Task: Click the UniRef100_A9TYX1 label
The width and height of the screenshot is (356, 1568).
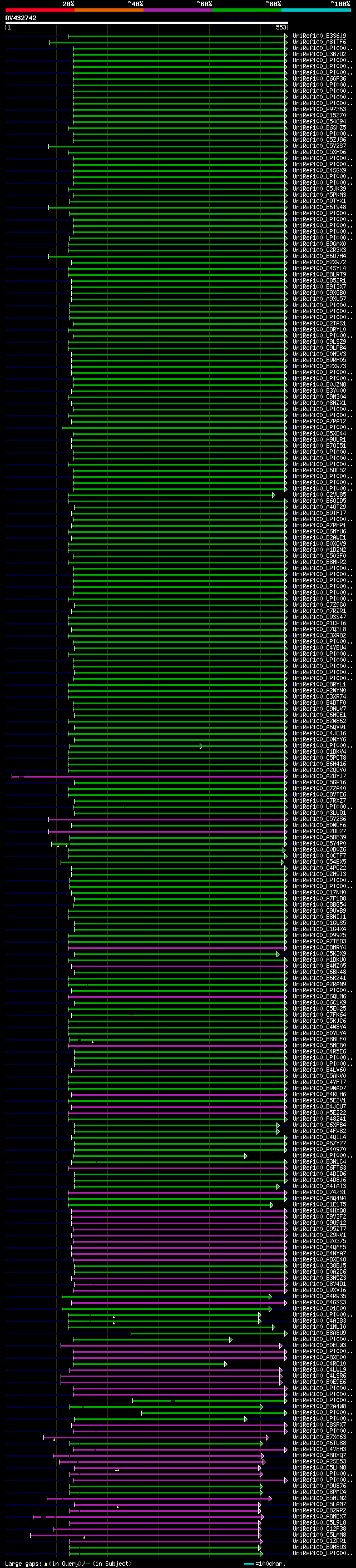Action: point(319,201)
